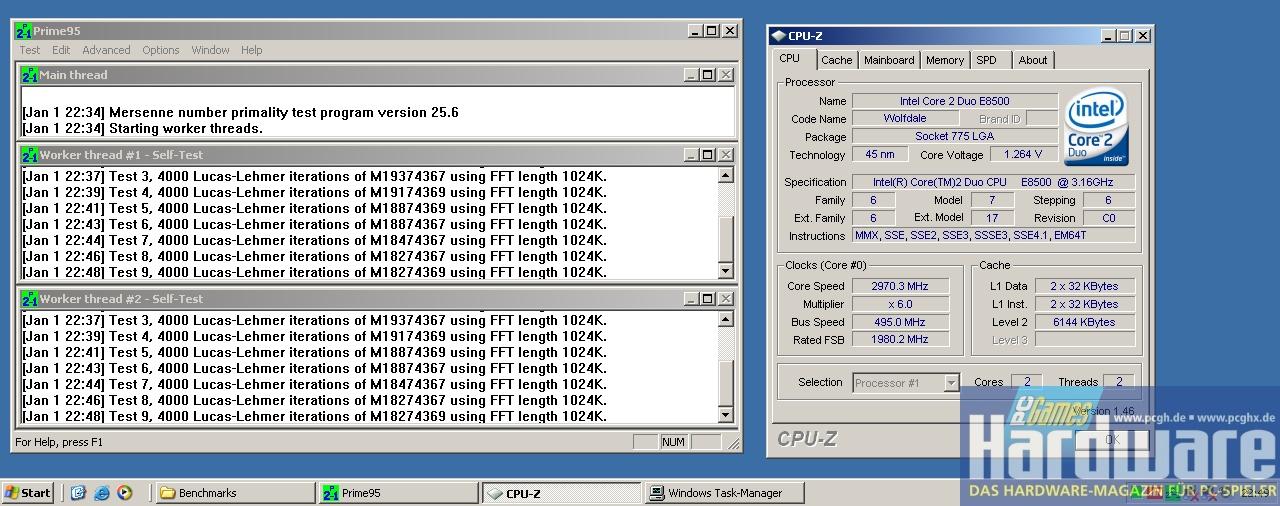This screenshot has width=1280, height=506.
Task: Click the Worker thread #2 scrollbar track
Action: (x=726, y=367)
